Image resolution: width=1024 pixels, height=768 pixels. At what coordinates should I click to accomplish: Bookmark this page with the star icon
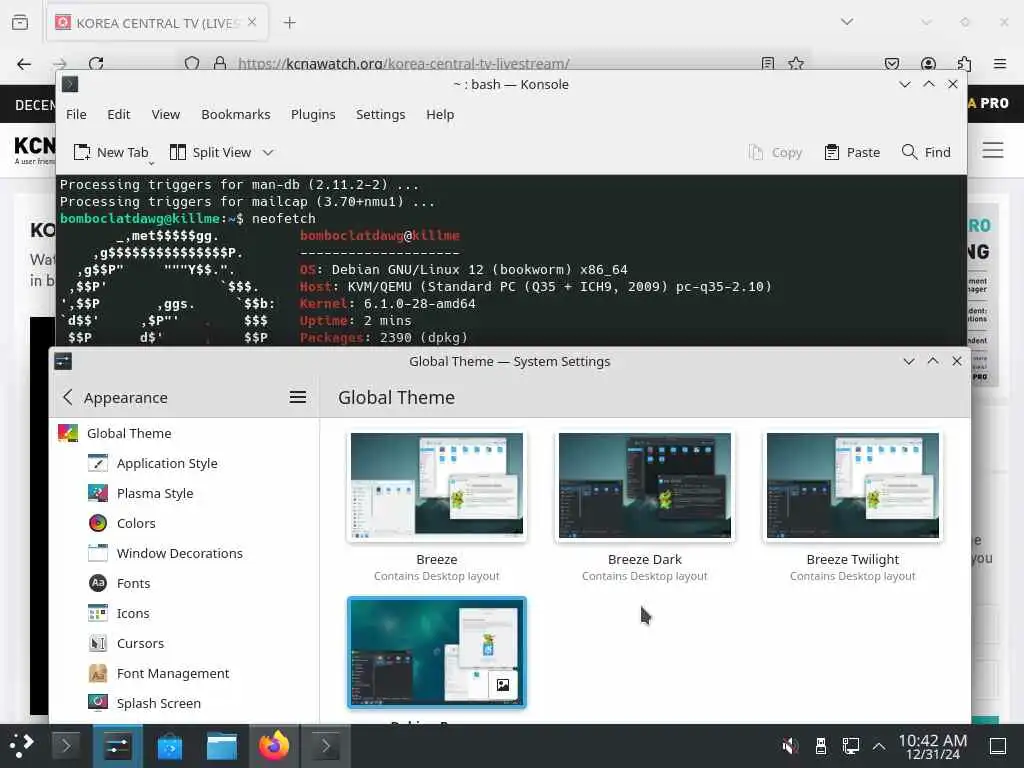click(795, 63)
